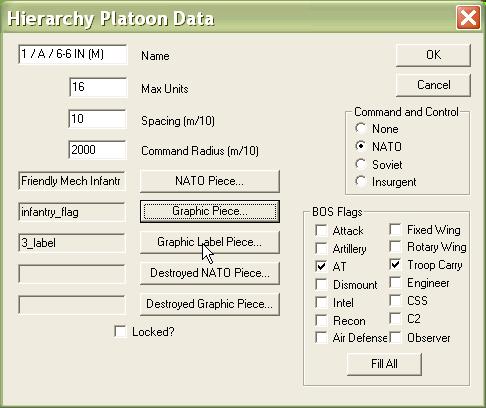Select the Fill All button
Image resolution: width=486 pixels, height=408 pixels.
[x=384, y=364]
